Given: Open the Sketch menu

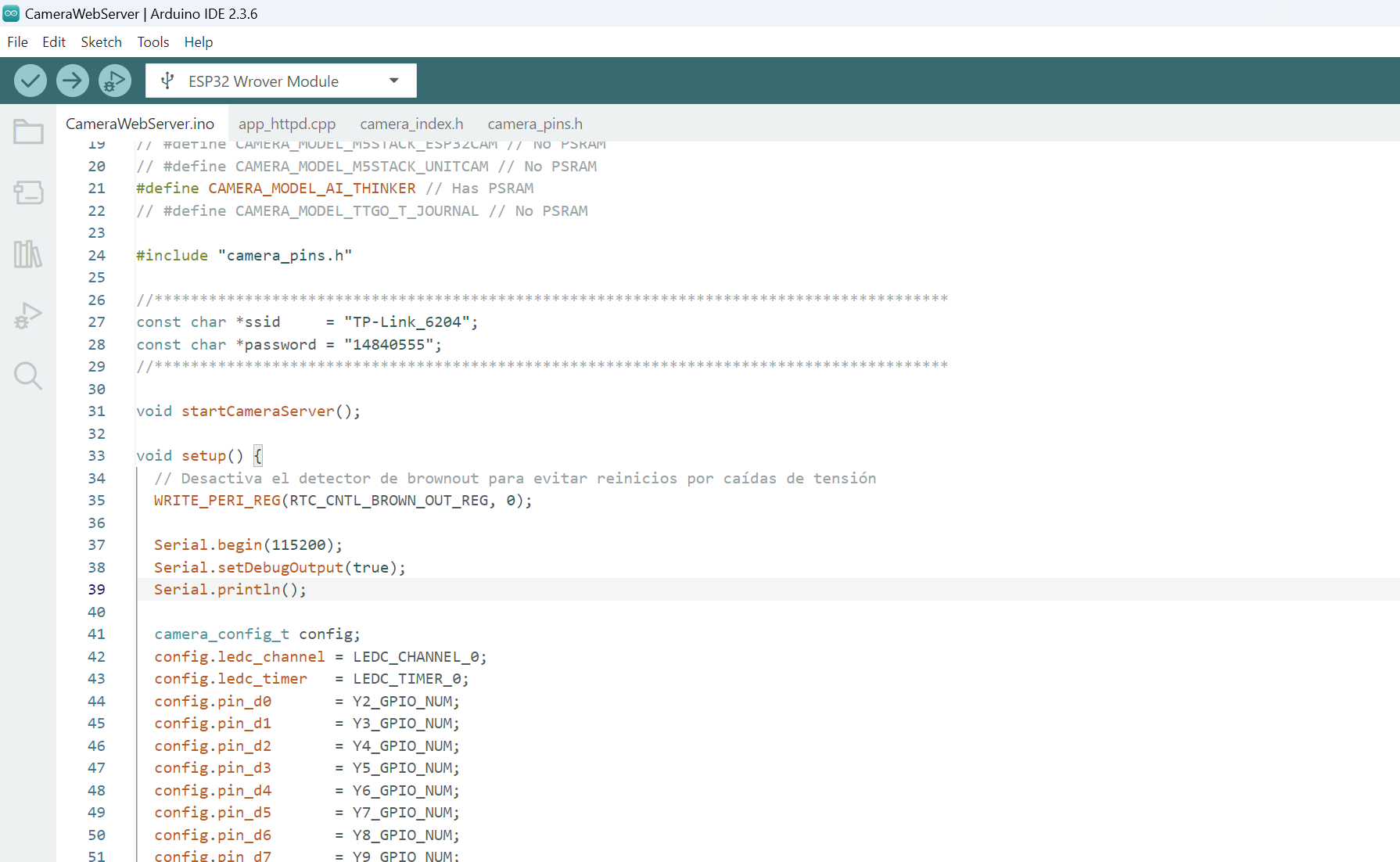Looking at the screenshot, I should coord(101,42).
